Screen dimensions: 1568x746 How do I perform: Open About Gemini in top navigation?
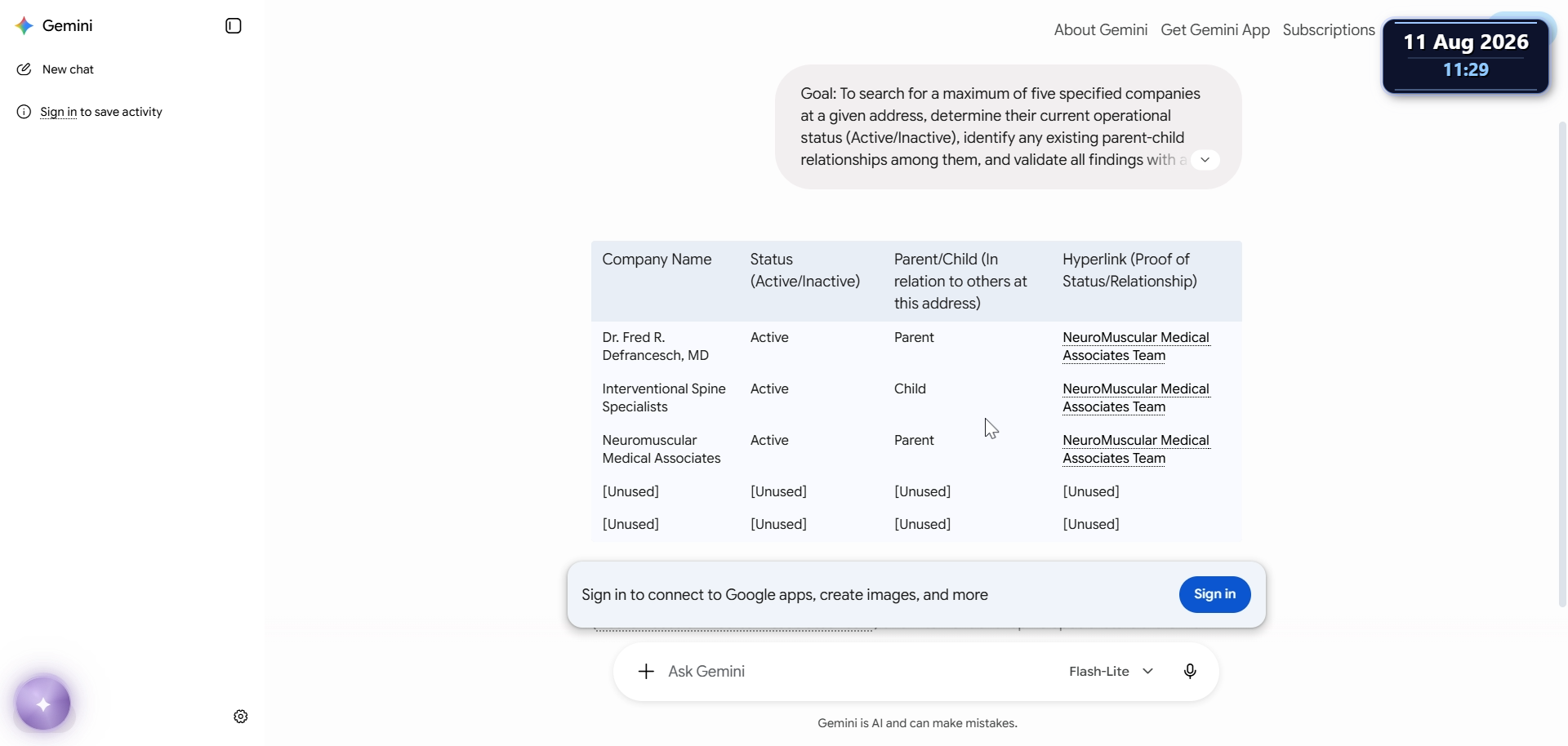tap(1100, 30)
